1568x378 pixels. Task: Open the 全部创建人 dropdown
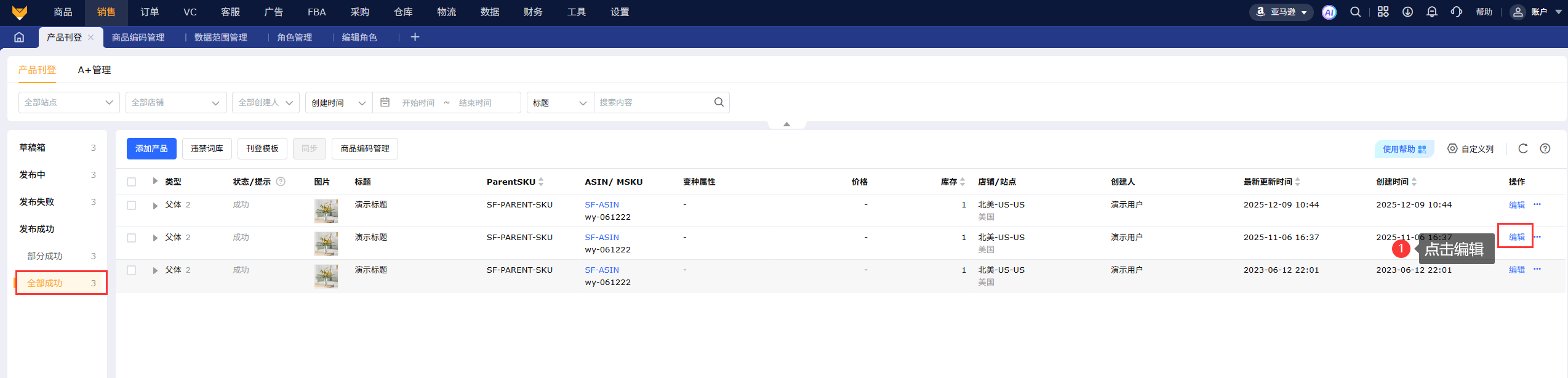pyautogui.click(x=266, y=103)
